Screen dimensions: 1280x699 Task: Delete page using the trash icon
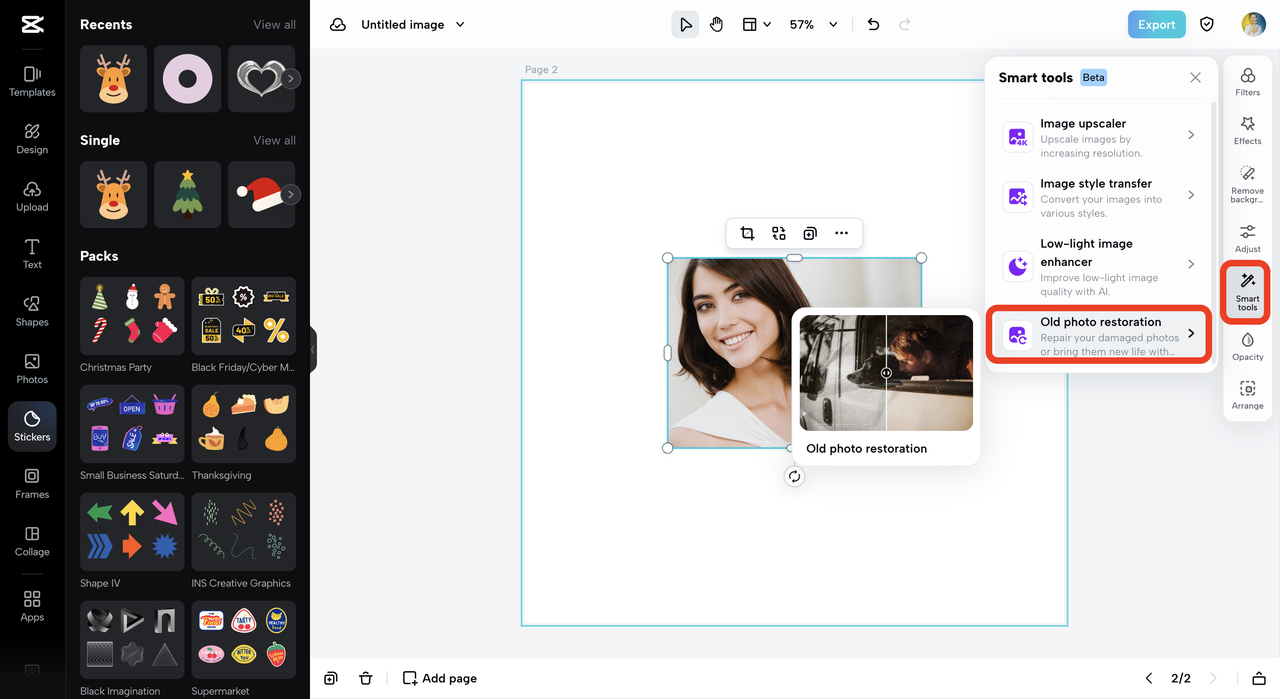click(366, 678)
